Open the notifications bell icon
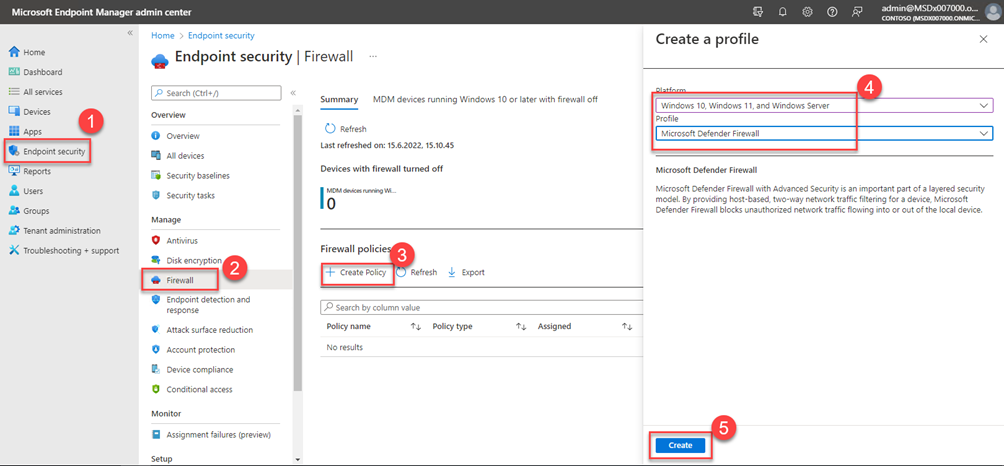This screenshot has width=1004, height=466. (x=782, y=12)
